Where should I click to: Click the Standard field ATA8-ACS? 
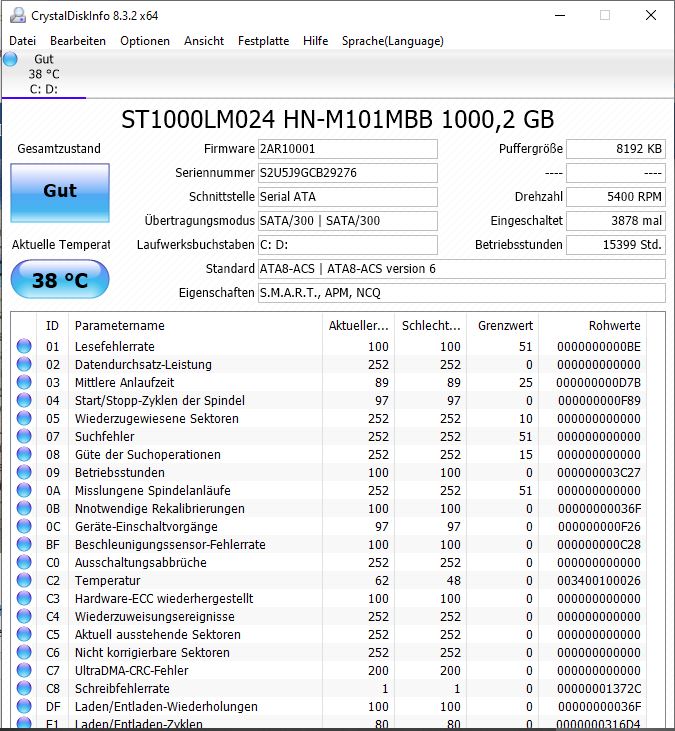pos(461,269)
